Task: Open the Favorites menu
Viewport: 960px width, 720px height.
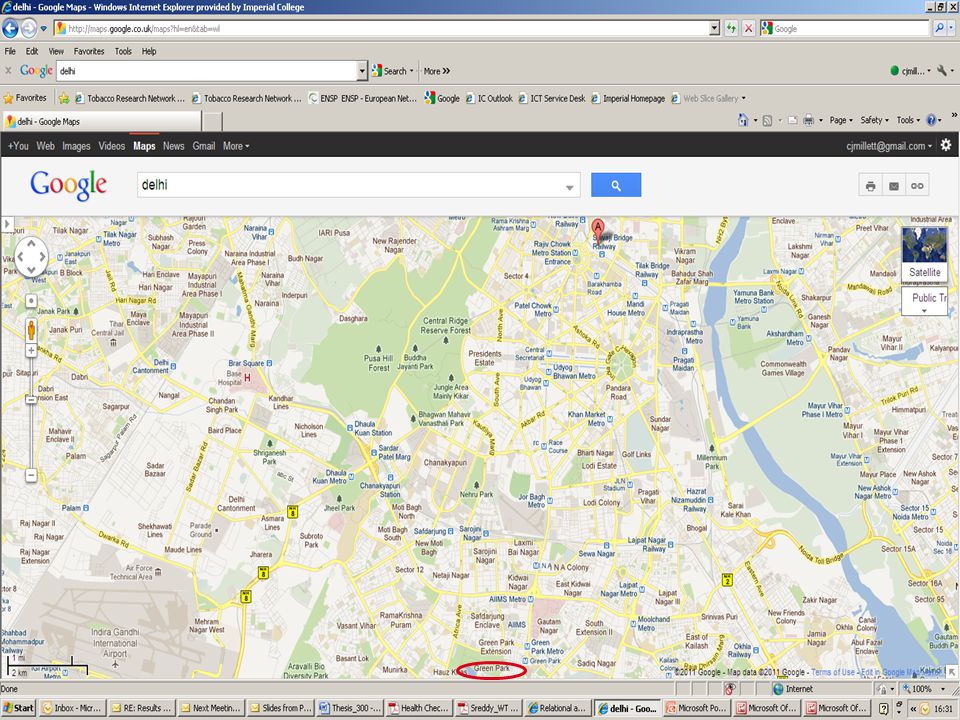Action: [x=89, y=51]
